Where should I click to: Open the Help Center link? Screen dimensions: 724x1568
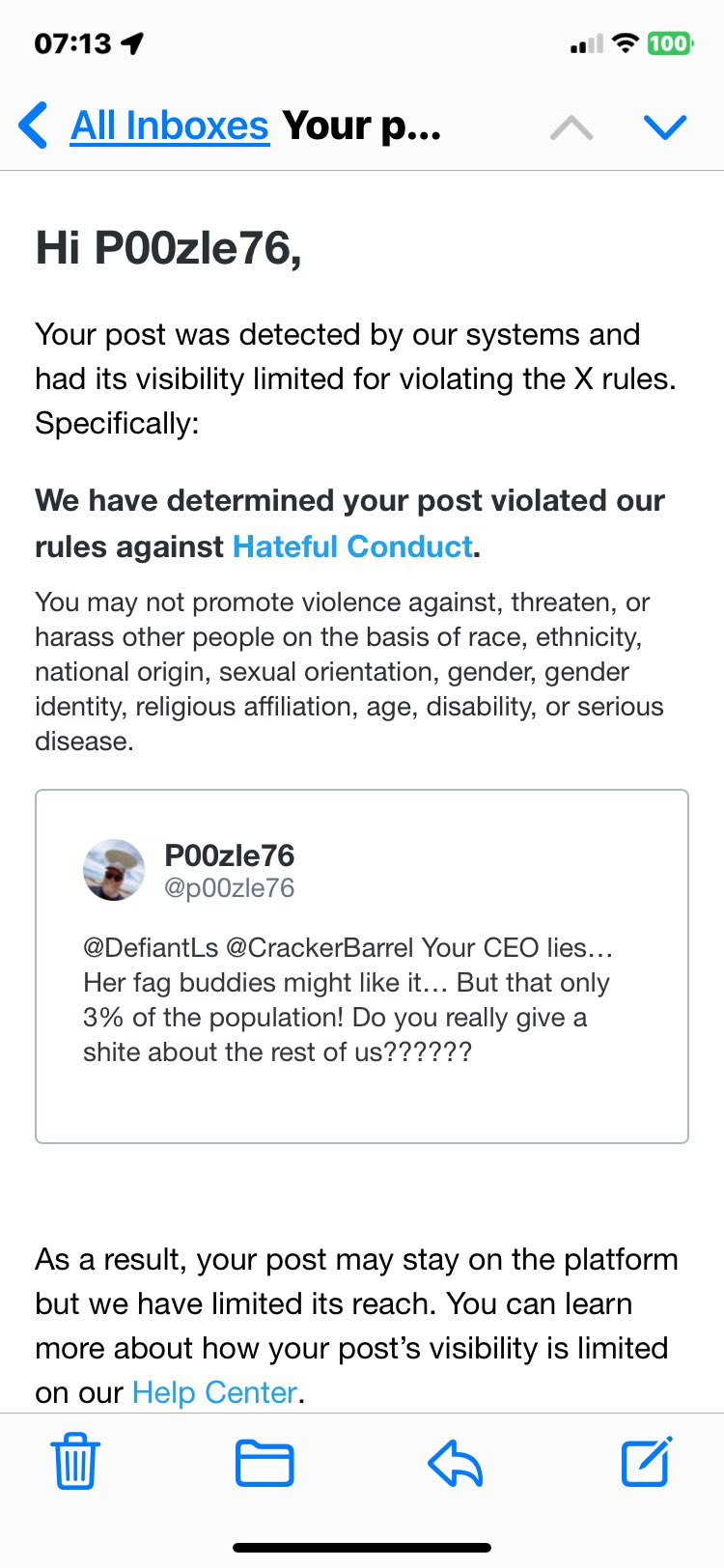(x=214, y=1392)
